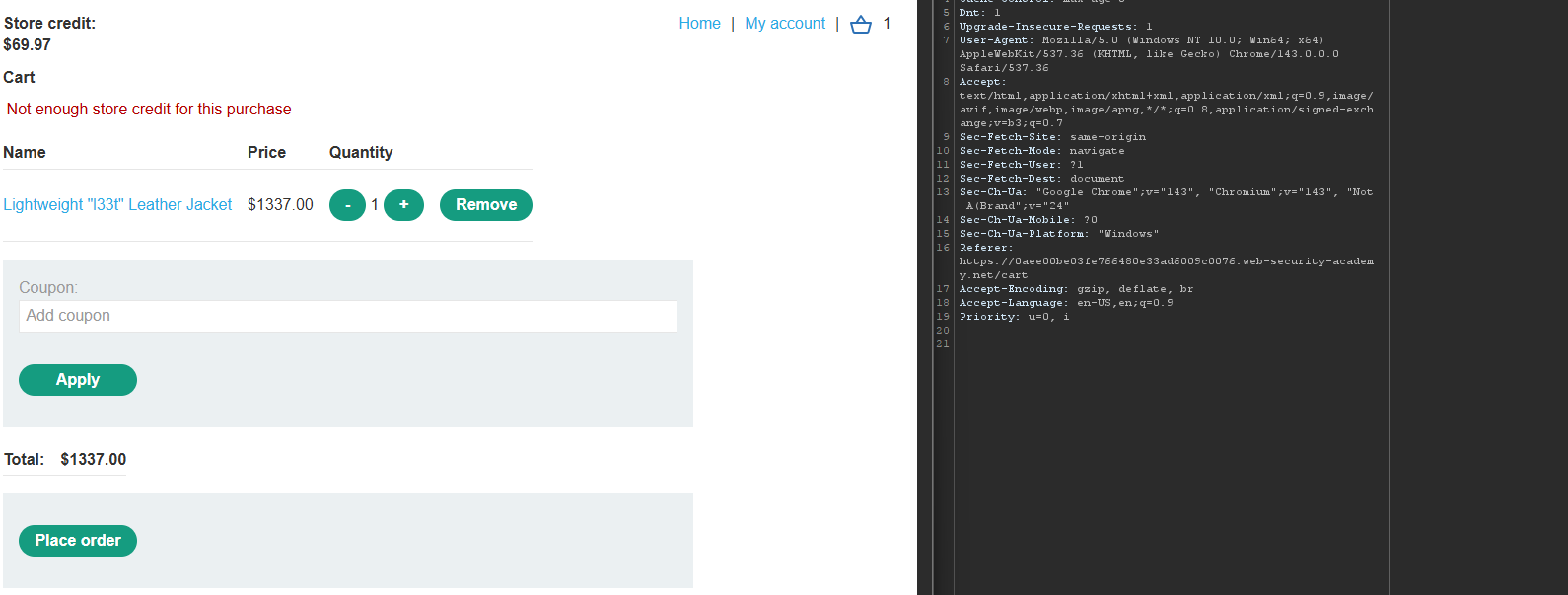Screen dimensions: 1568x595
Task: Click the Referer header line in request
Action: coord(1167,261)
